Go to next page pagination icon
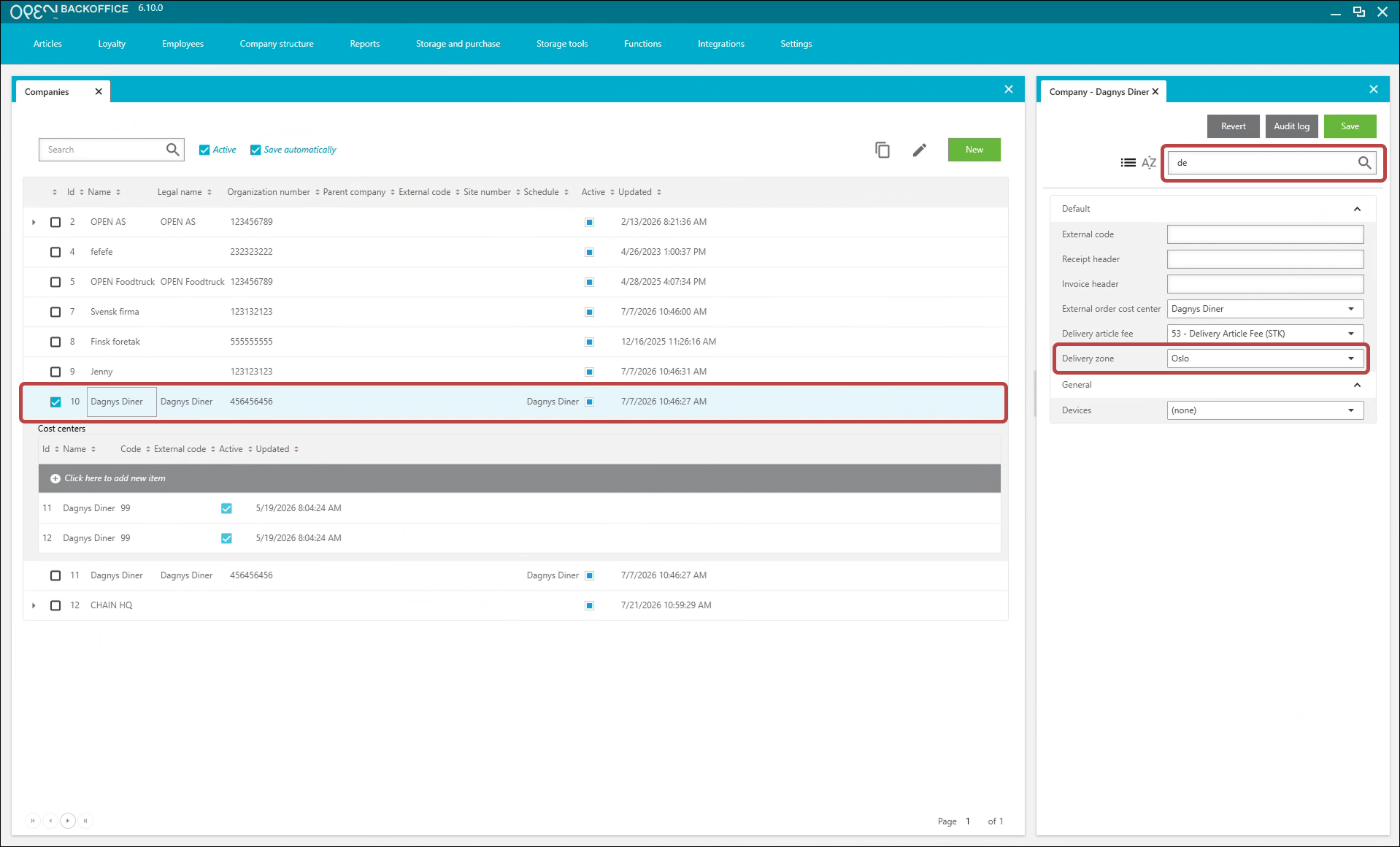The image size is (1400, 847). (68, 821)
